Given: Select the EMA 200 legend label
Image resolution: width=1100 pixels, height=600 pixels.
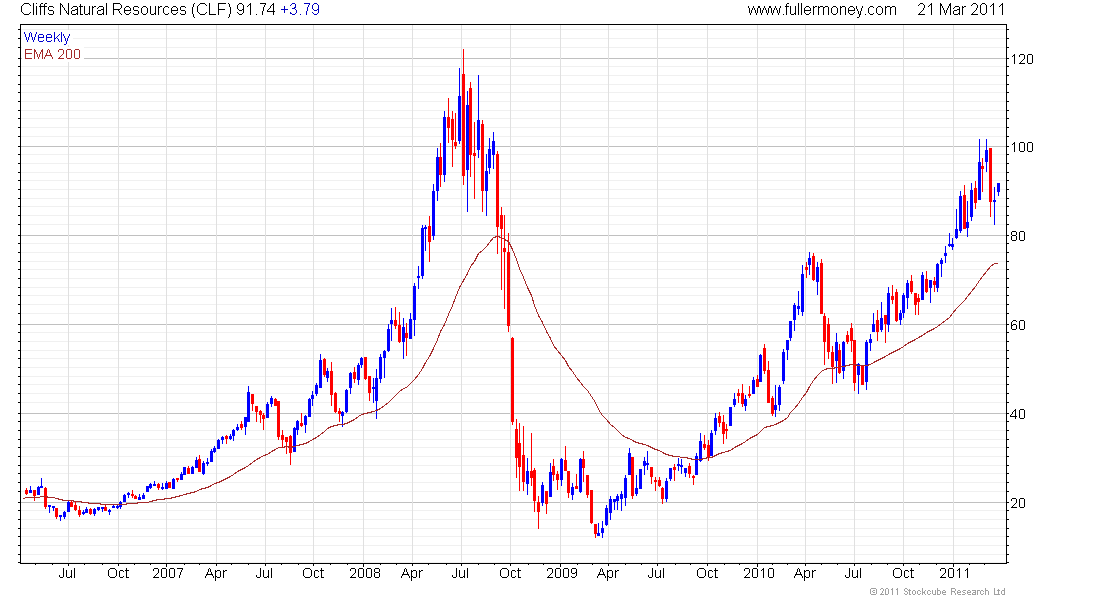Looking at the screenshot, I should pos(53,55).
